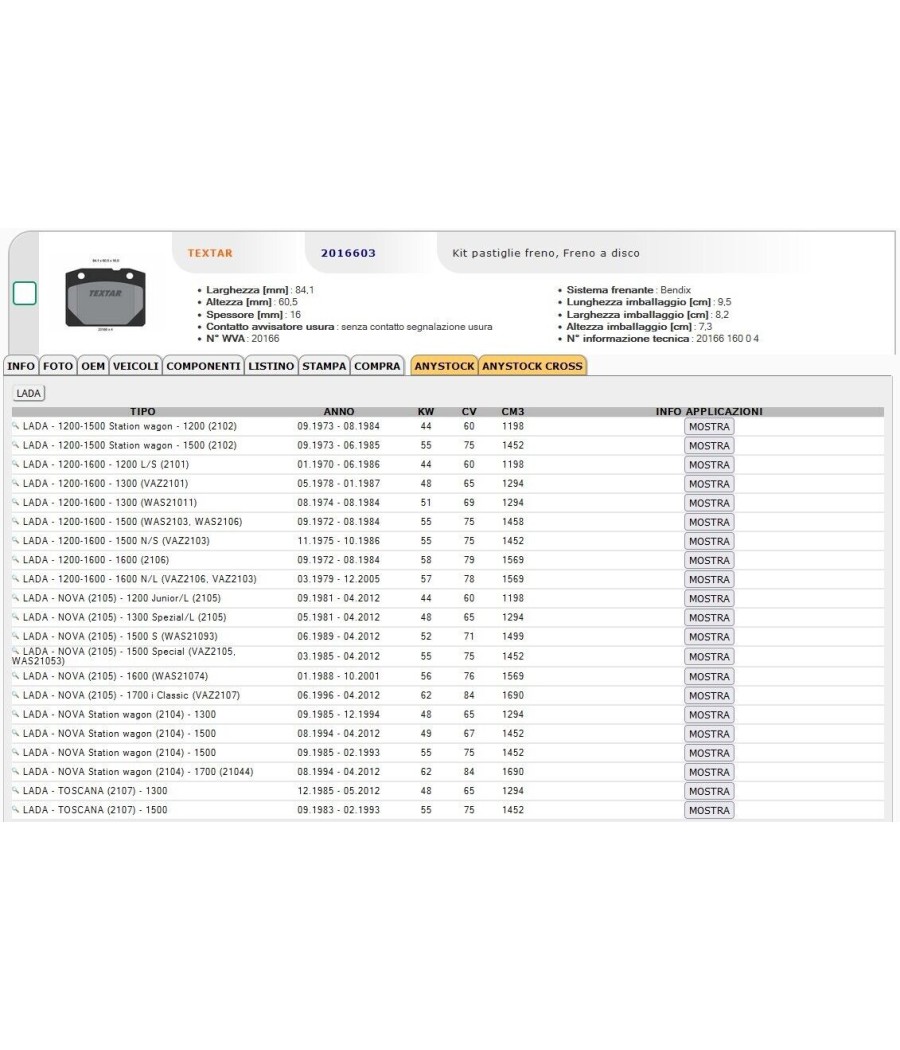Open the ANYSTOCK tab

point(444,366)
